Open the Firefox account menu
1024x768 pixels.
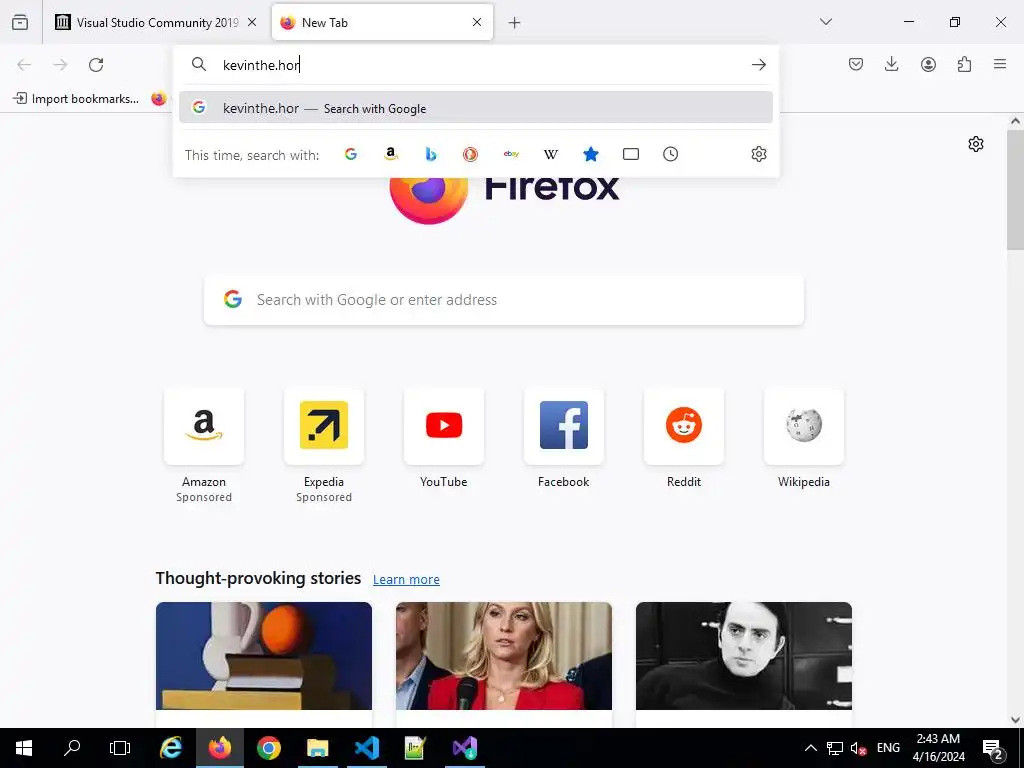pyautogui.click(x=928, y=64)
